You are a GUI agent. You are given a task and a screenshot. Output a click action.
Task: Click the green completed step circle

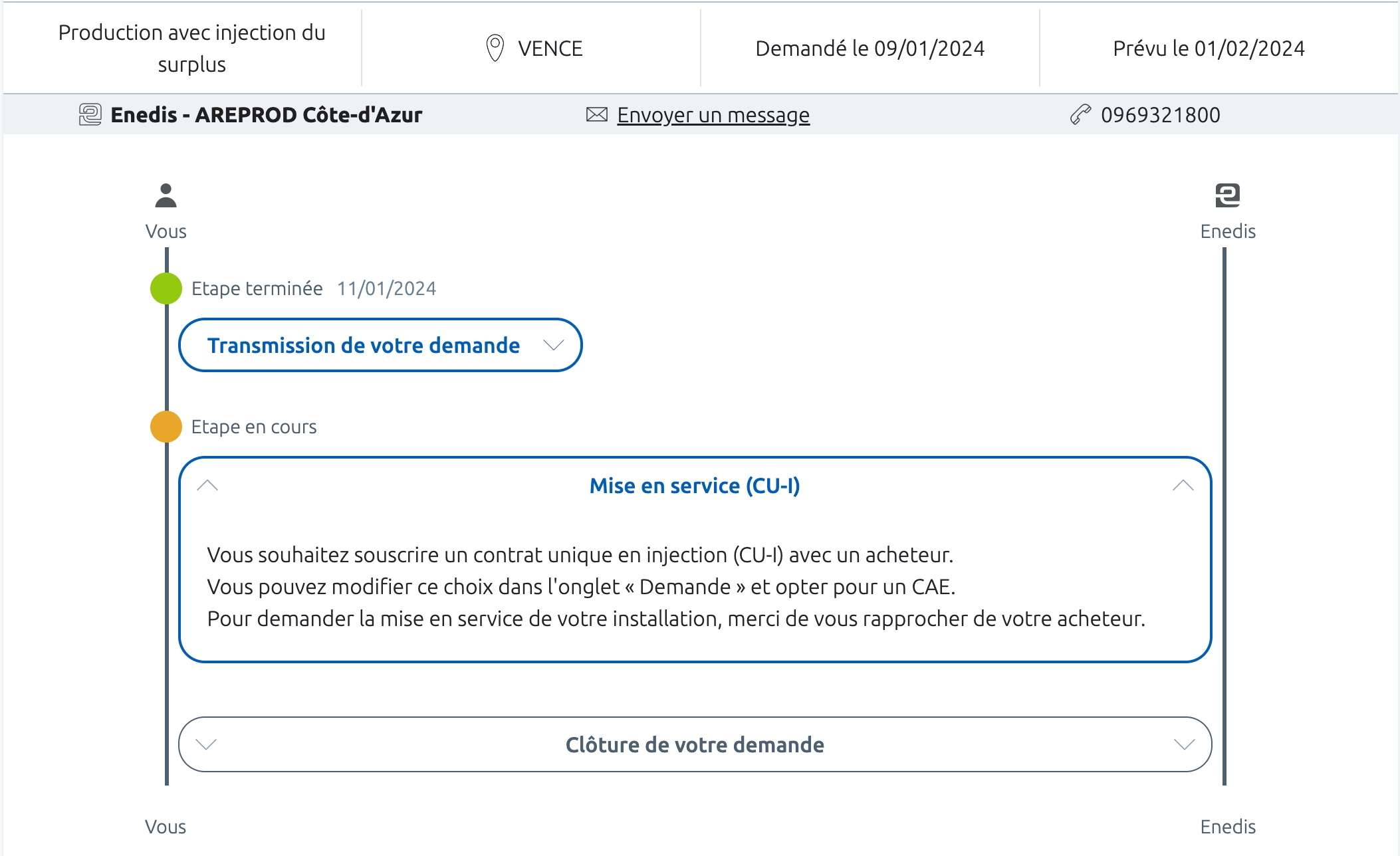[166, 288]
